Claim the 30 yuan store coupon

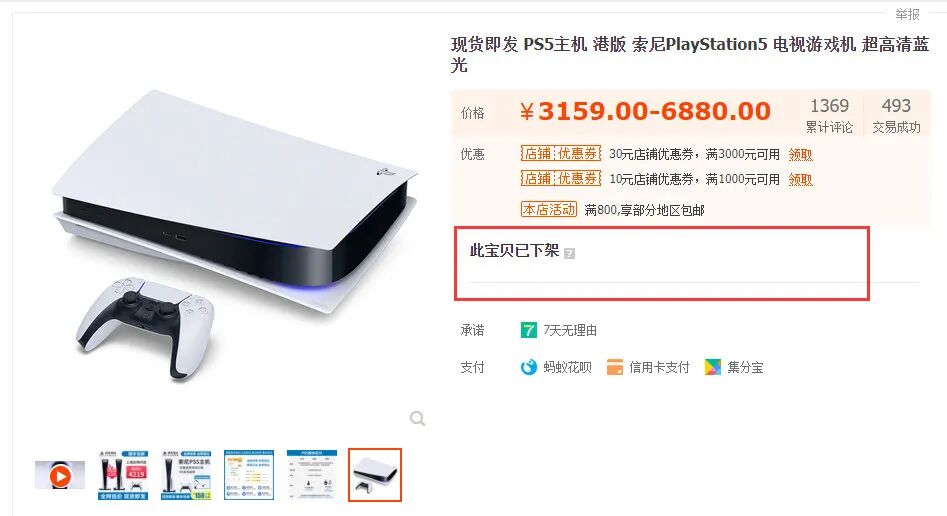click(800, 155)
